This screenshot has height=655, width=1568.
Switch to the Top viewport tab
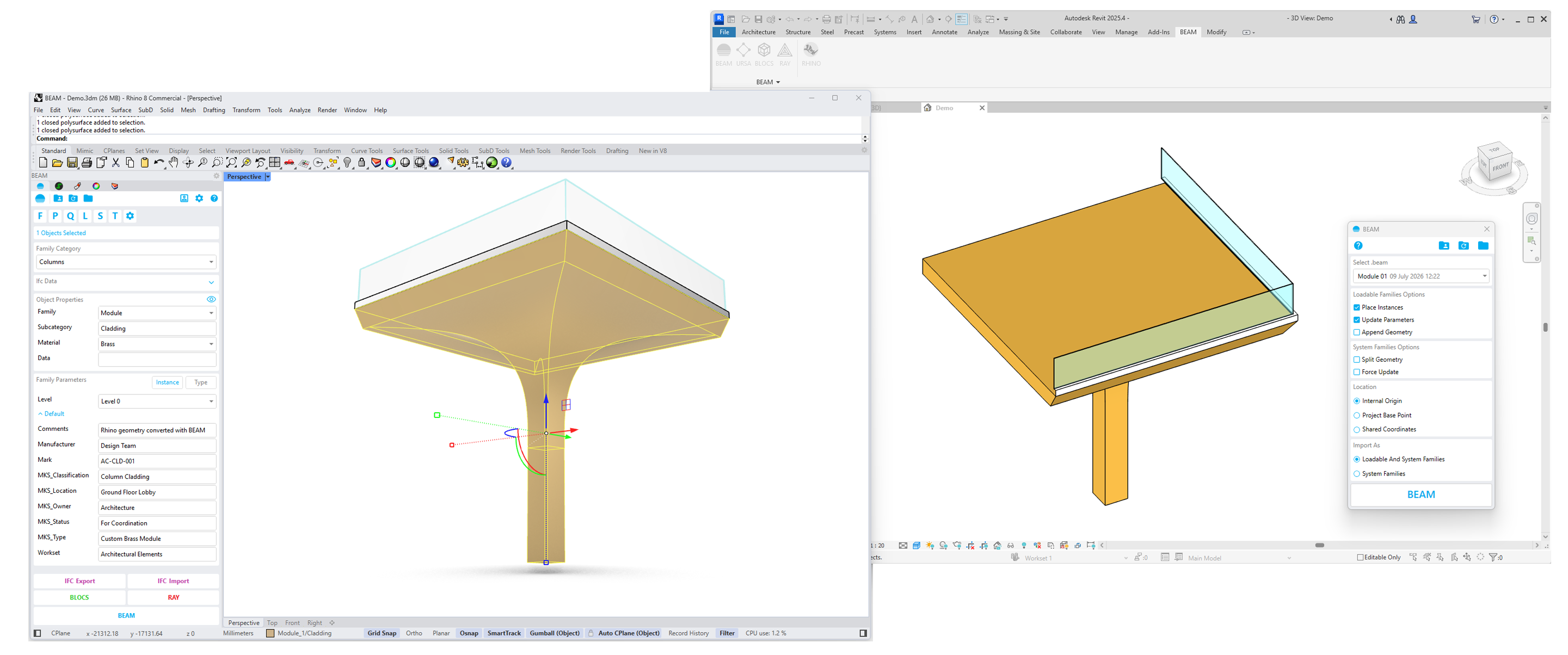click(x=272, y=623)
